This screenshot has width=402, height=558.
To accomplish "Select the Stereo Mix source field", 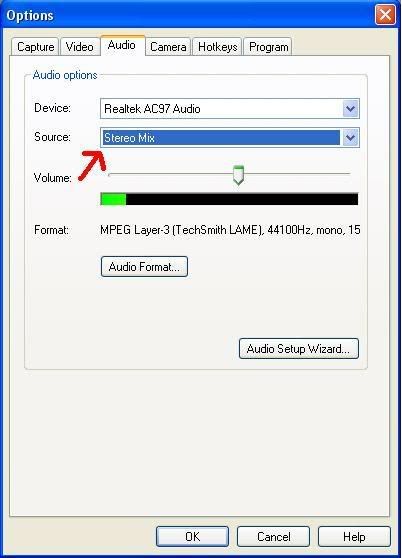I will (x=230, y=137).
